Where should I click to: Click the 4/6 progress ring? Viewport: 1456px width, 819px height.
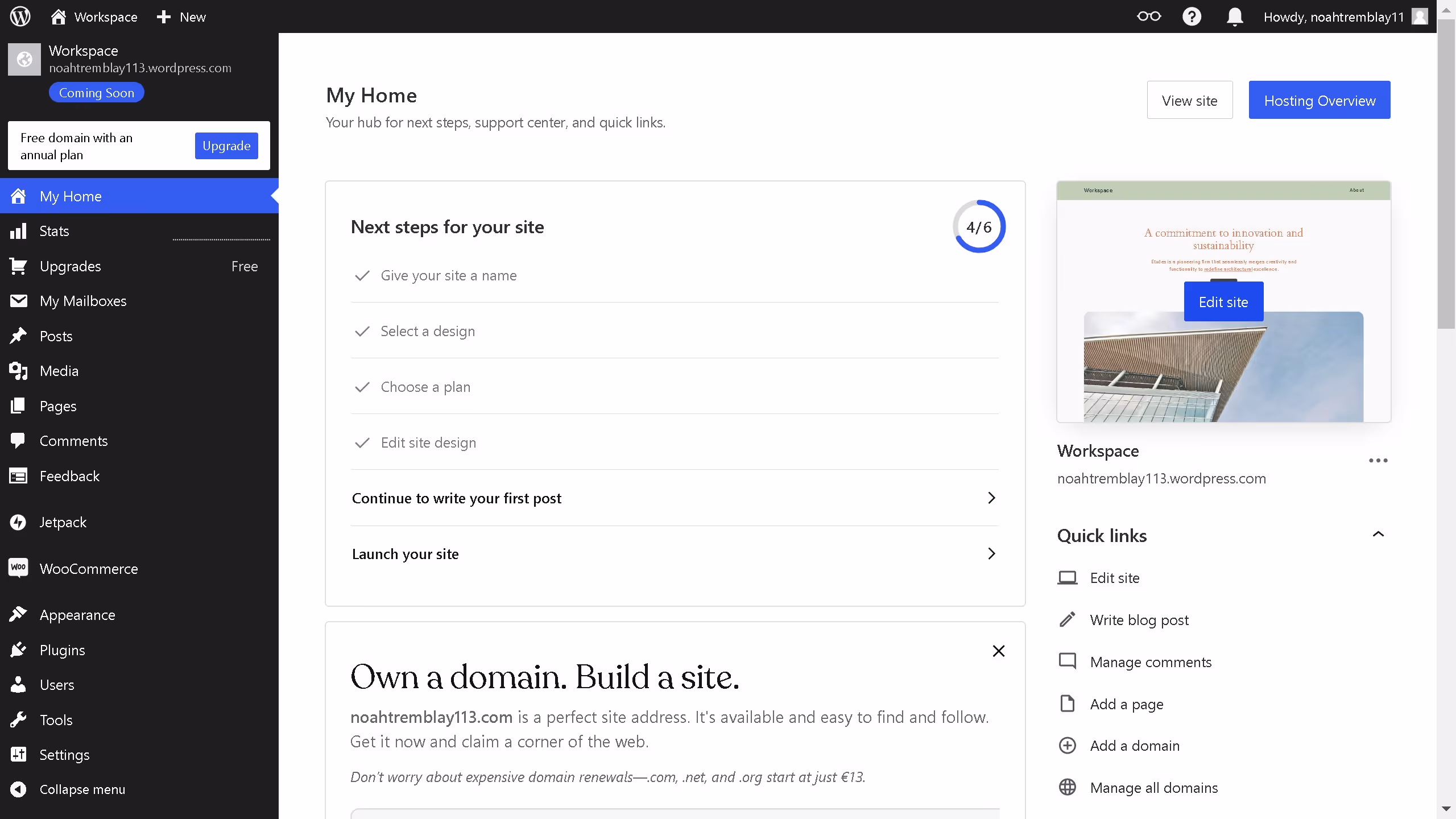(978, 226)
